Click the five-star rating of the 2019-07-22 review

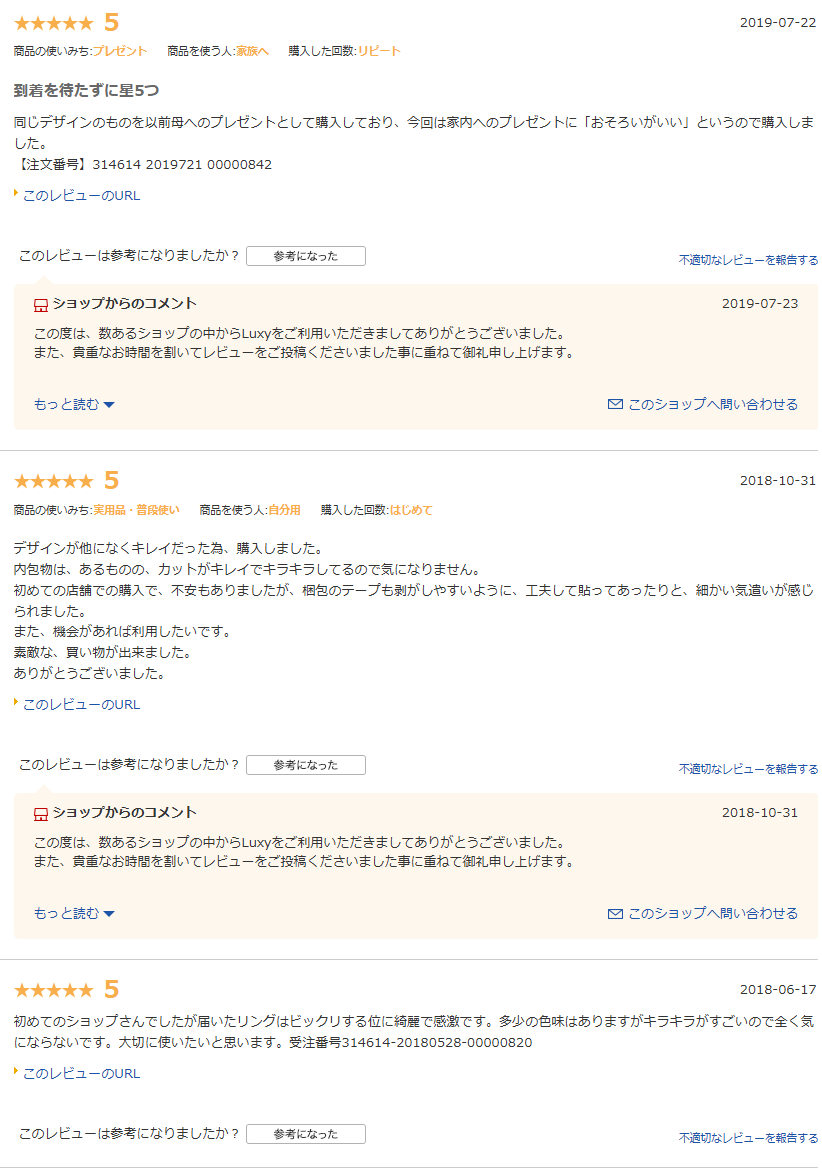(54, 23)
